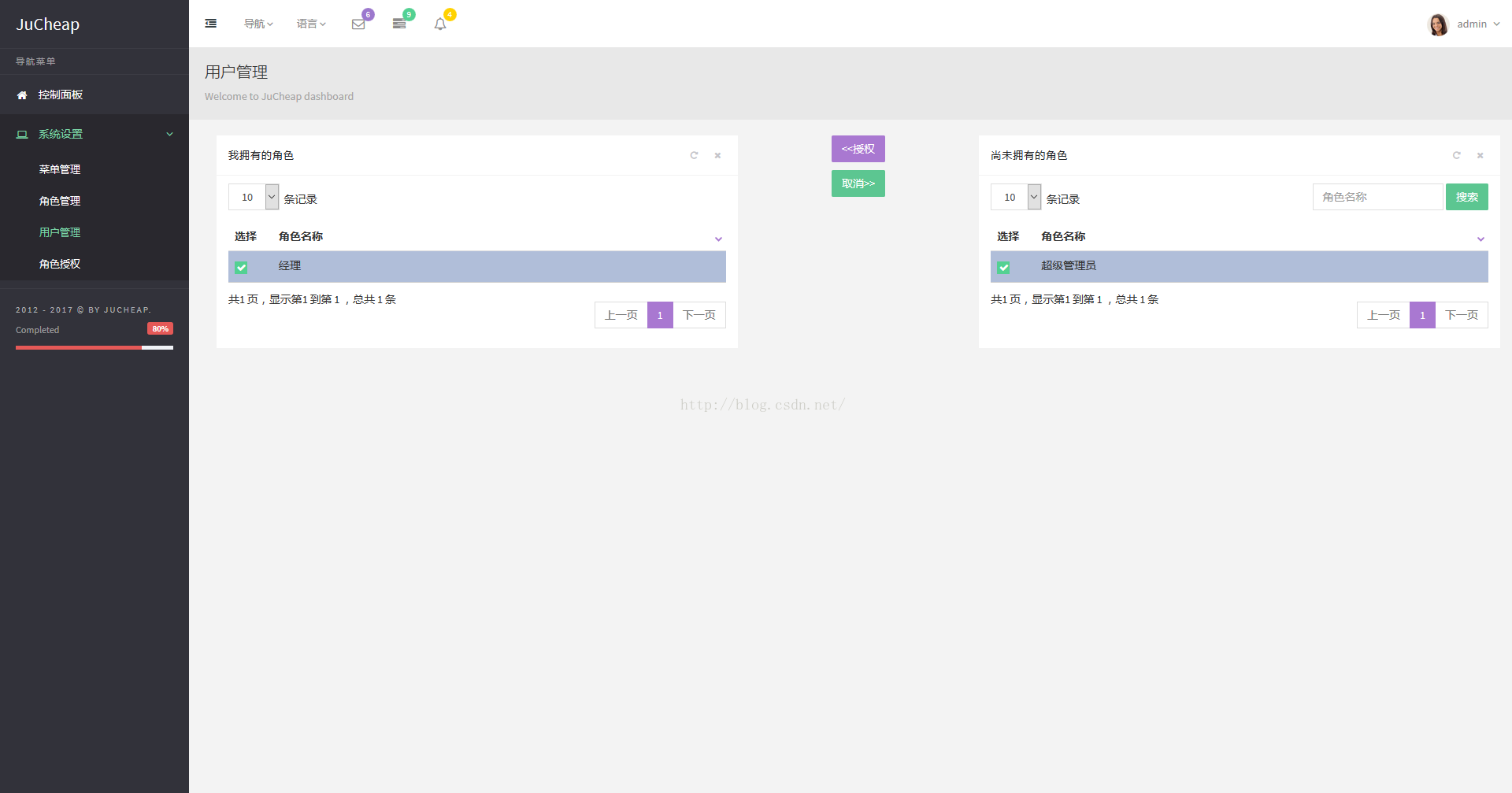The width and height of the screenshot is (1512, 793).
Task: Click the JuCheap logo
Action: click(x=48, y=24)
